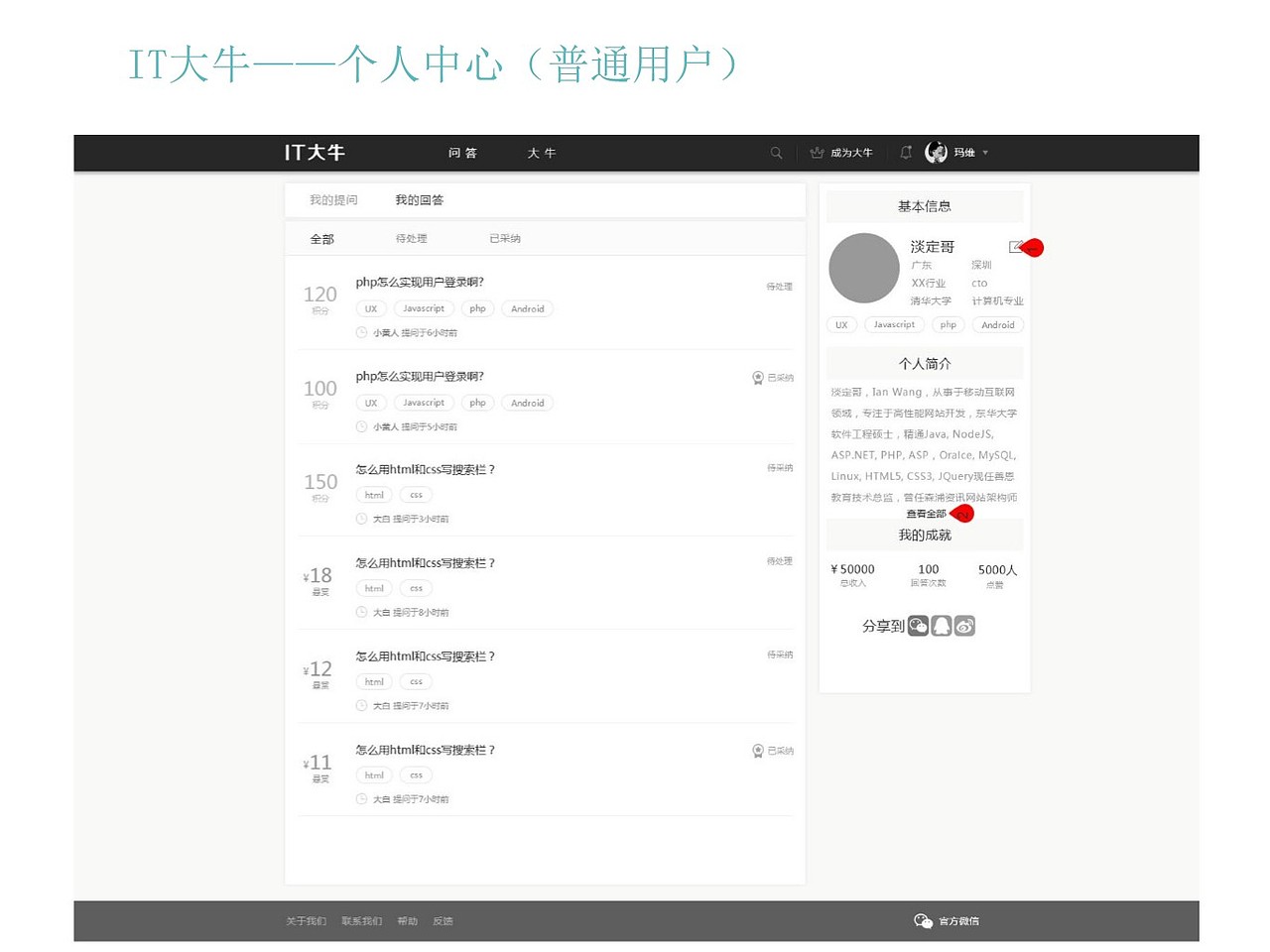Click the Android tag in the 120-point question
This screenshot has height=952, width=1270.
point(528,309)
